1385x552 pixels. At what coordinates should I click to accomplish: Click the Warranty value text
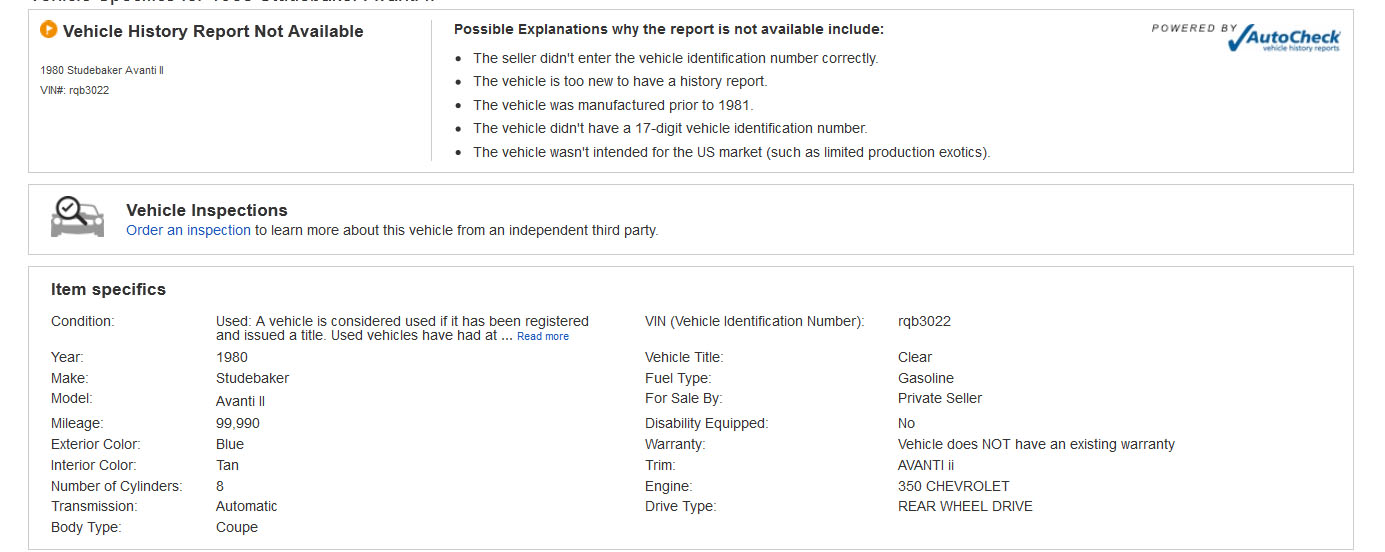point(1036,444)
